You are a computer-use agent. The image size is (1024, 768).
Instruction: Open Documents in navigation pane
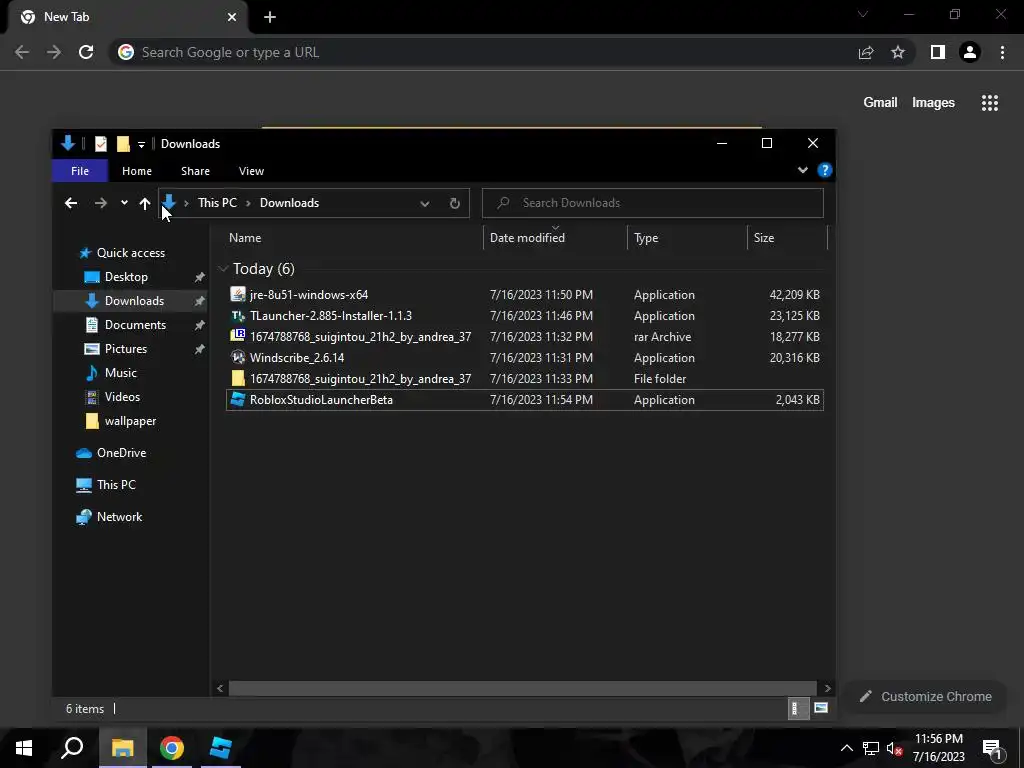pos(135,325)
